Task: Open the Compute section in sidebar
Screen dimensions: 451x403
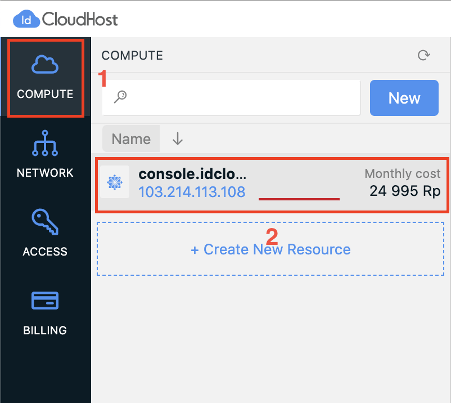Action: click(45, 78)
